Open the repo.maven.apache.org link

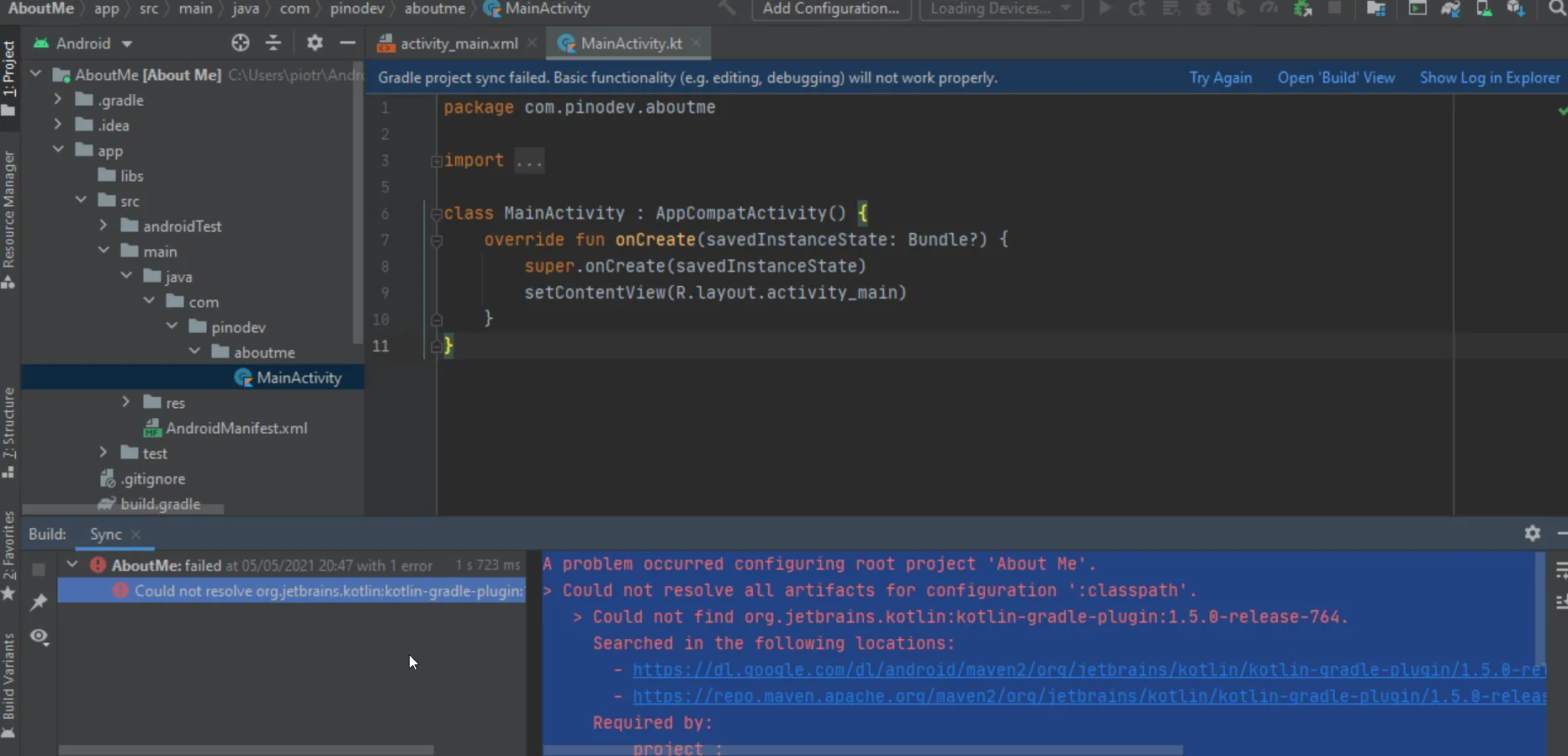[x=1089, y=696]
